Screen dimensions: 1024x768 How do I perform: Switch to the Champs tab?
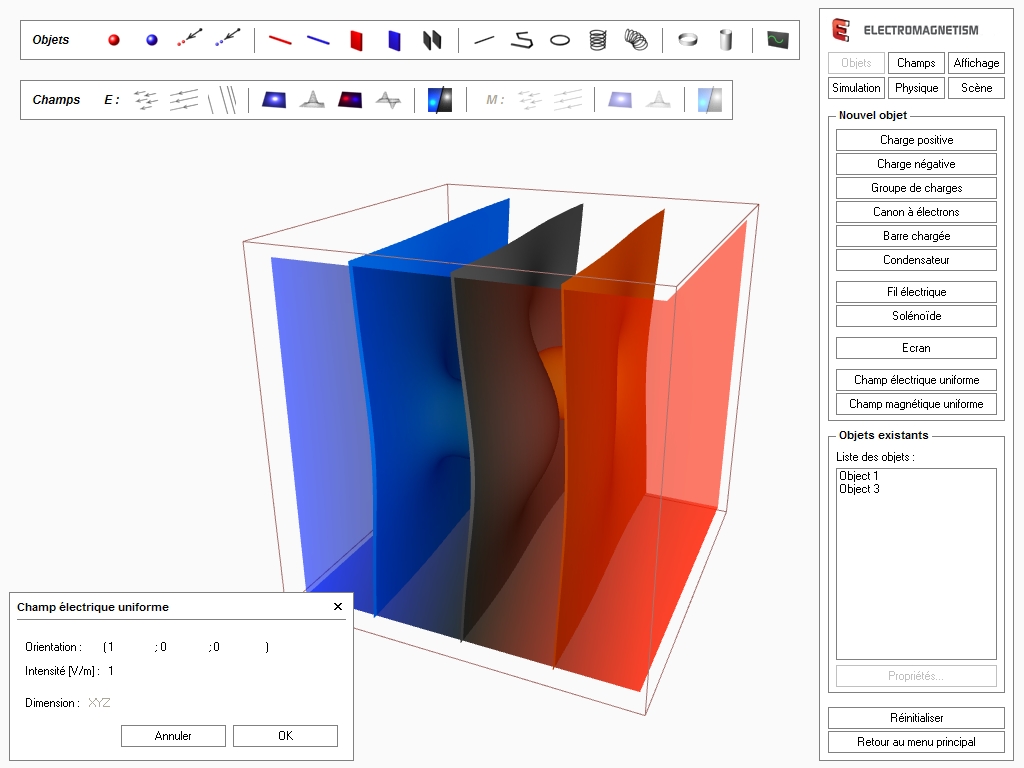916,63
